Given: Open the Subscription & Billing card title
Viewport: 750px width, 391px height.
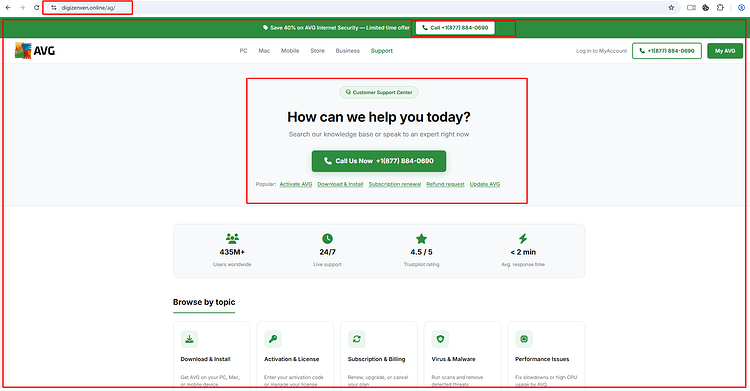Looking at the screenshot, I should click(376, 359).
